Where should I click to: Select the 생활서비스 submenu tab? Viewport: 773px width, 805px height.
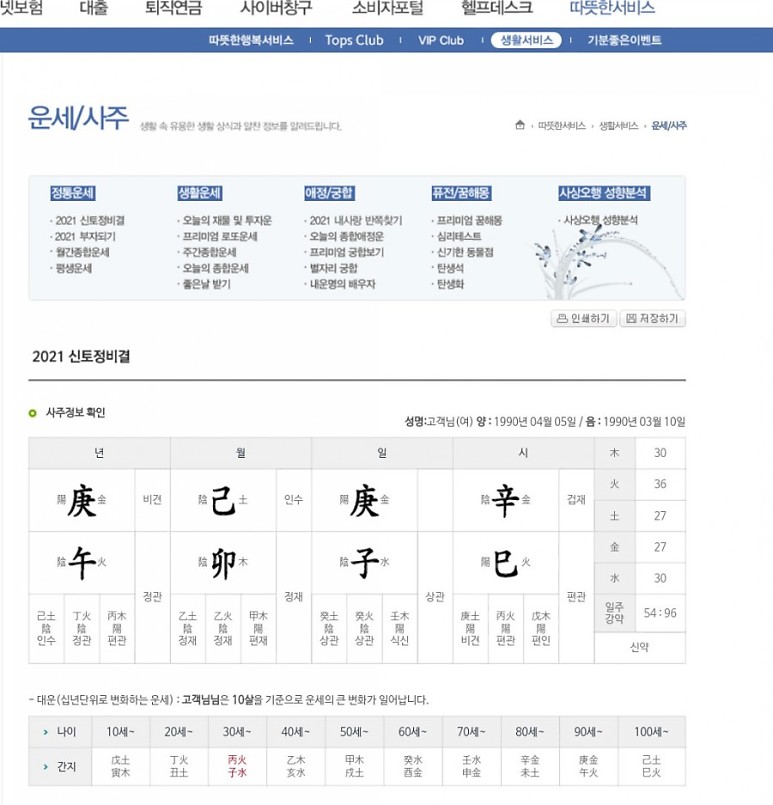pos(526,40)
